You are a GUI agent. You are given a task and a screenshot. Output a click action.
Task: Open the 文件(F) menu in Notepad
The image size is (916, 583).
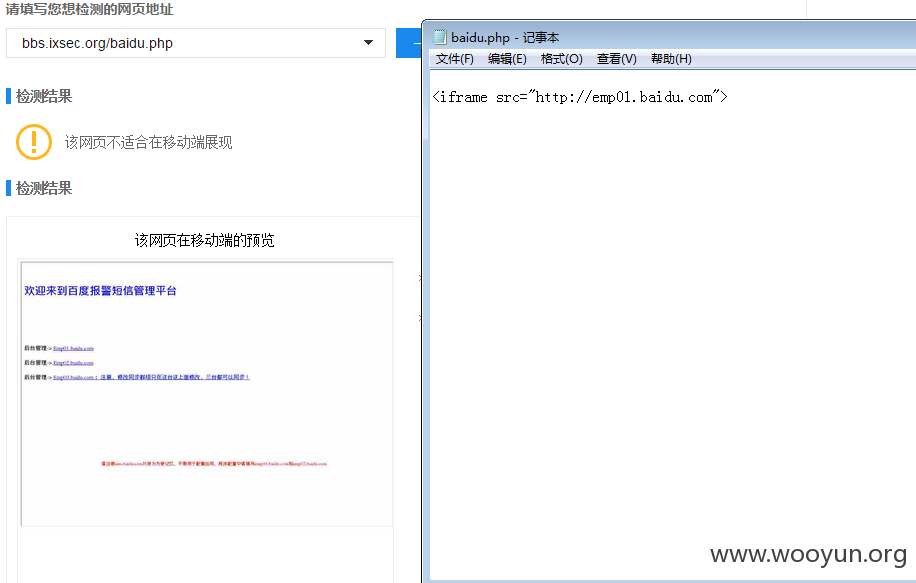click(x=454, y=59)
